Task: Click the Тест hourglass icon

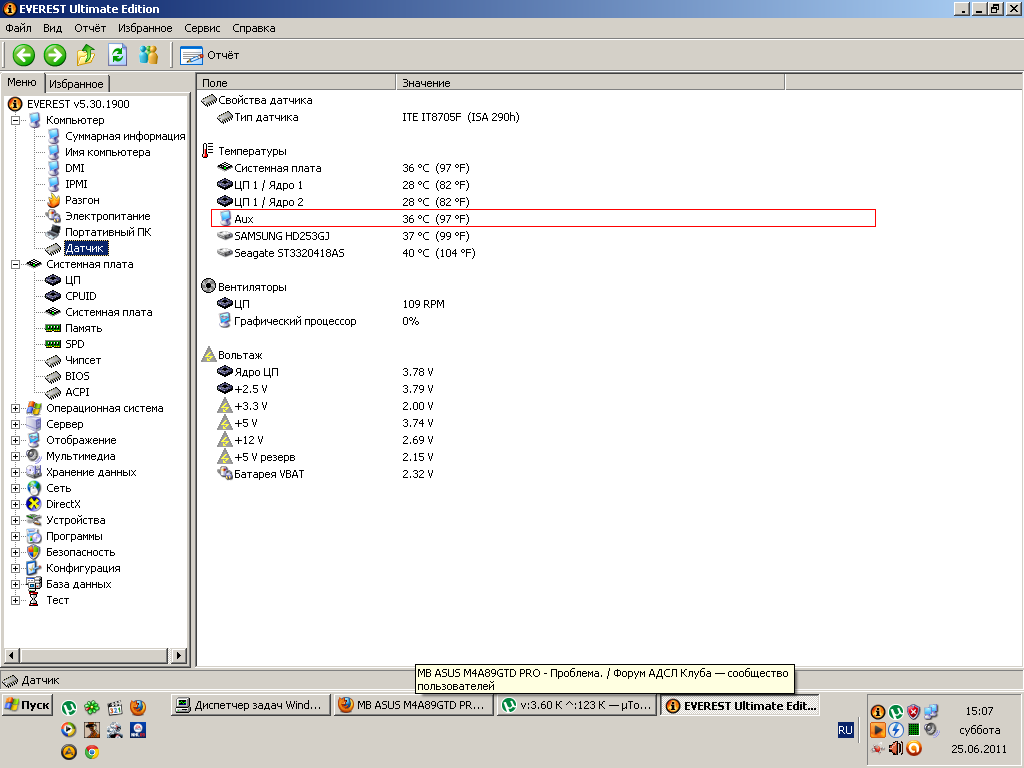Action: coord(34,600)
